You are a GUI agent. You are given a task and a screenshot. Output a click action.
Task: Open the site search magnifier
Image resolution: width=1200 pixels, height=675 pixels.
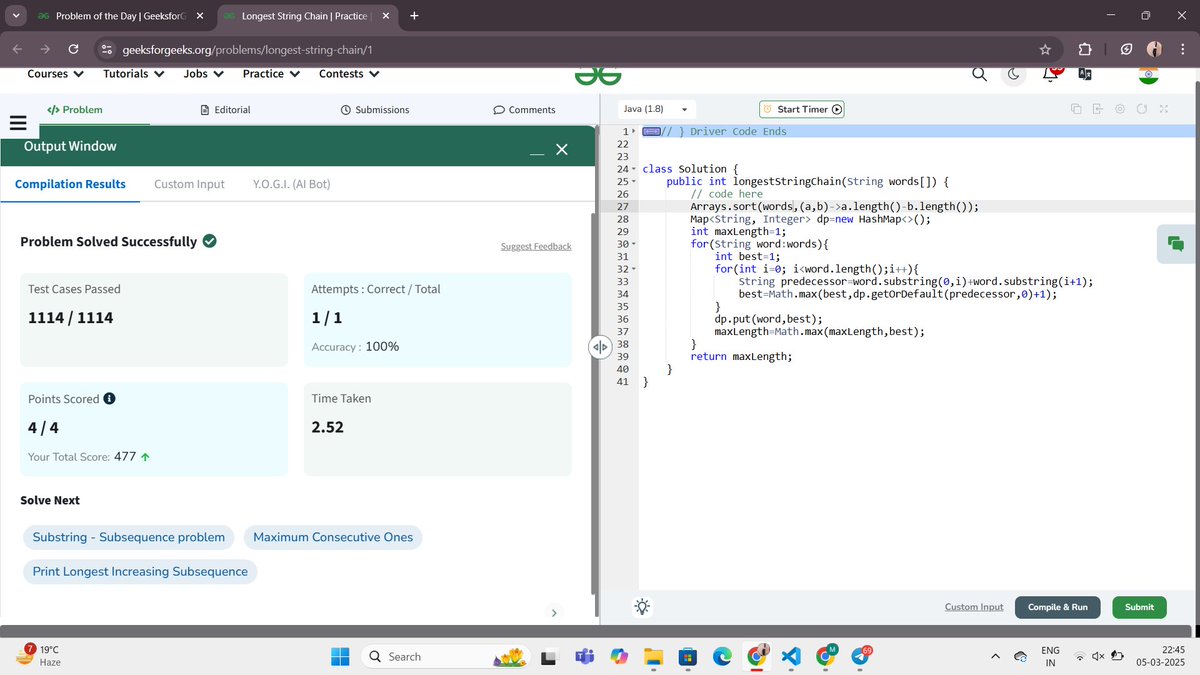click(980, 73)
